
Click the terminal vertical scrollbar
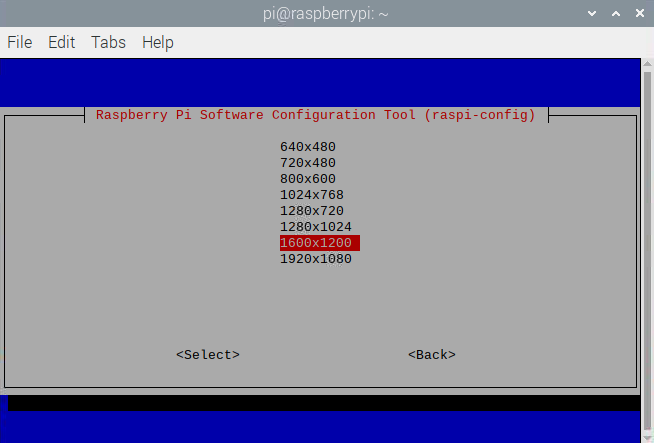tap(647, 250)
